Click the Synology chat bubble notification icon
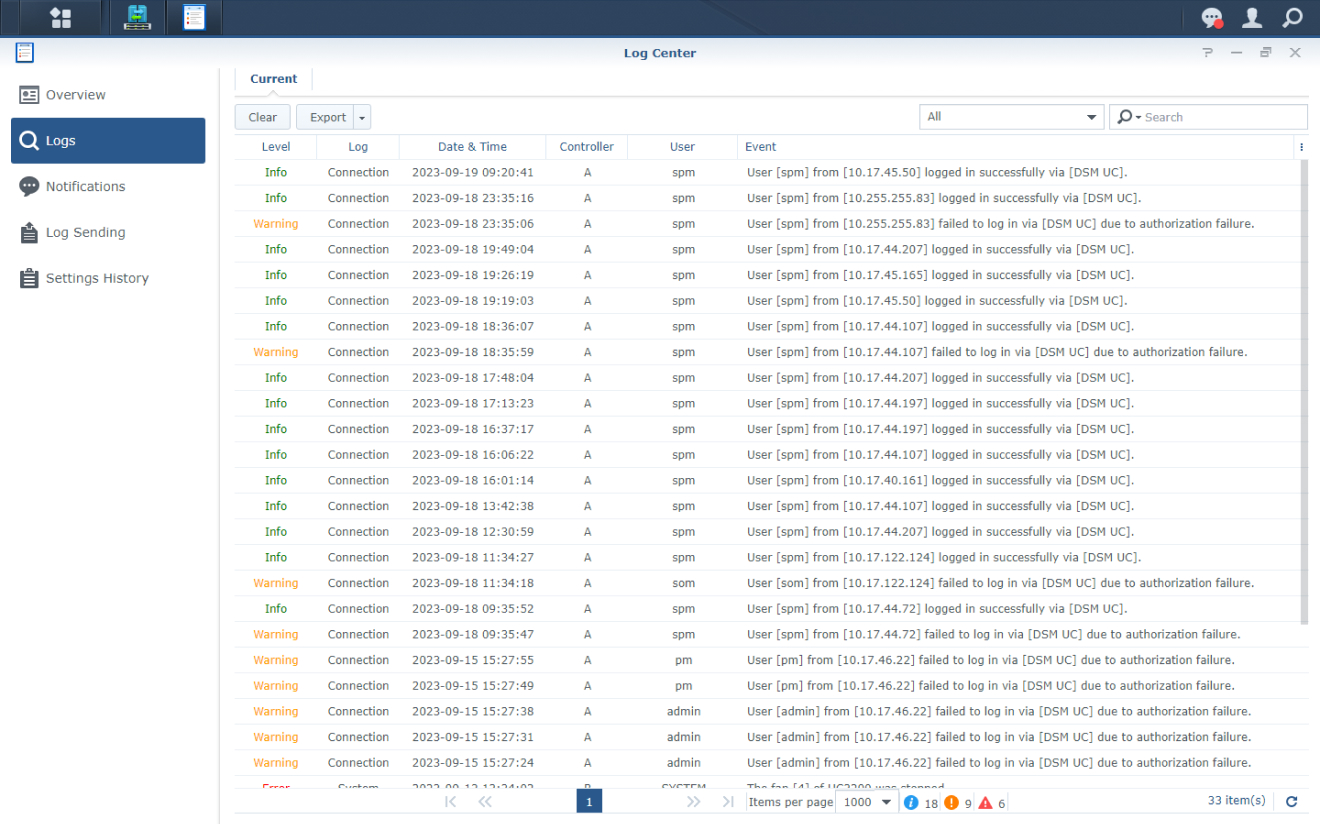The image size is (1320, 824). coord(1212,17)
